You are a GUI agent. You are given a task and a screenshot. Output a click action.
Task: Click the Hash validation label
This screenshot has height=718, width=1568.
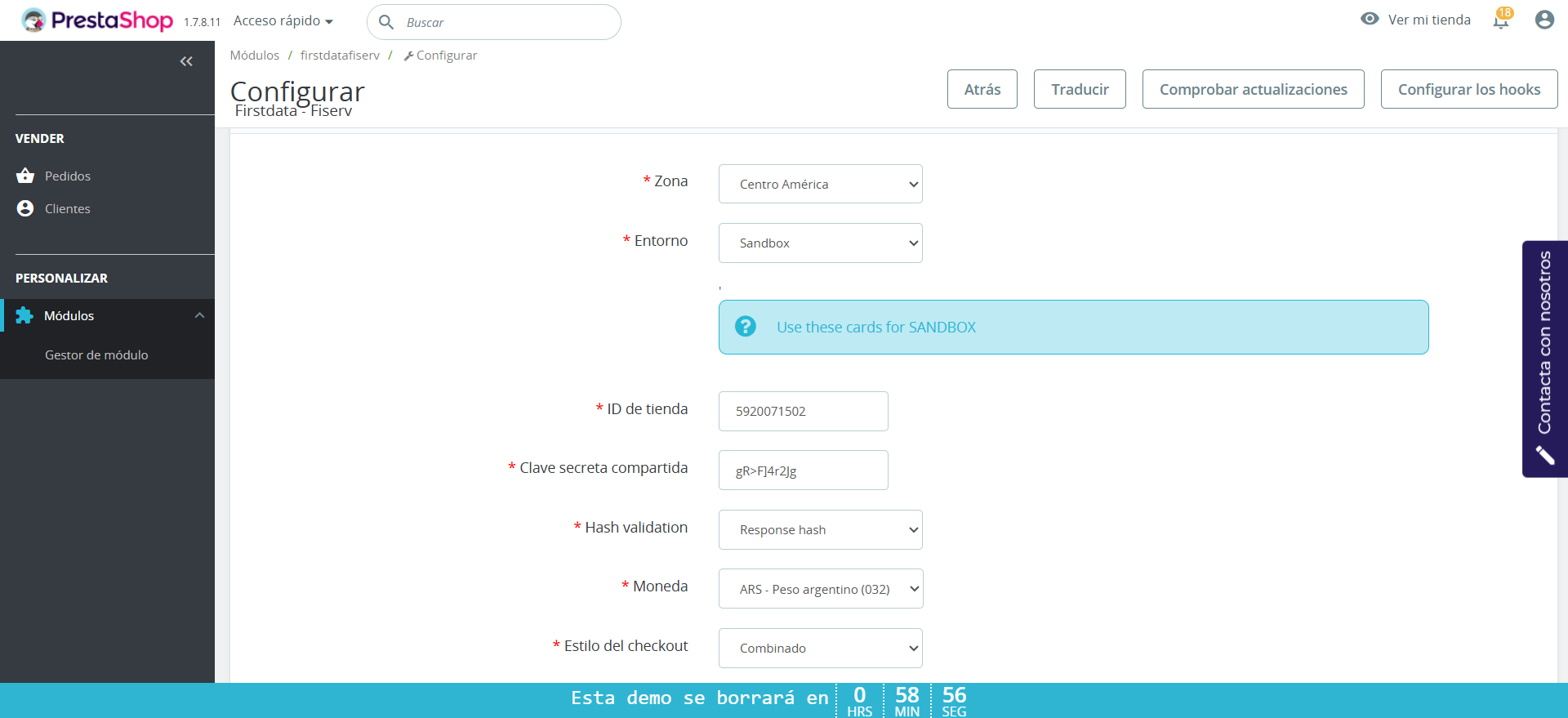point(636,528)
